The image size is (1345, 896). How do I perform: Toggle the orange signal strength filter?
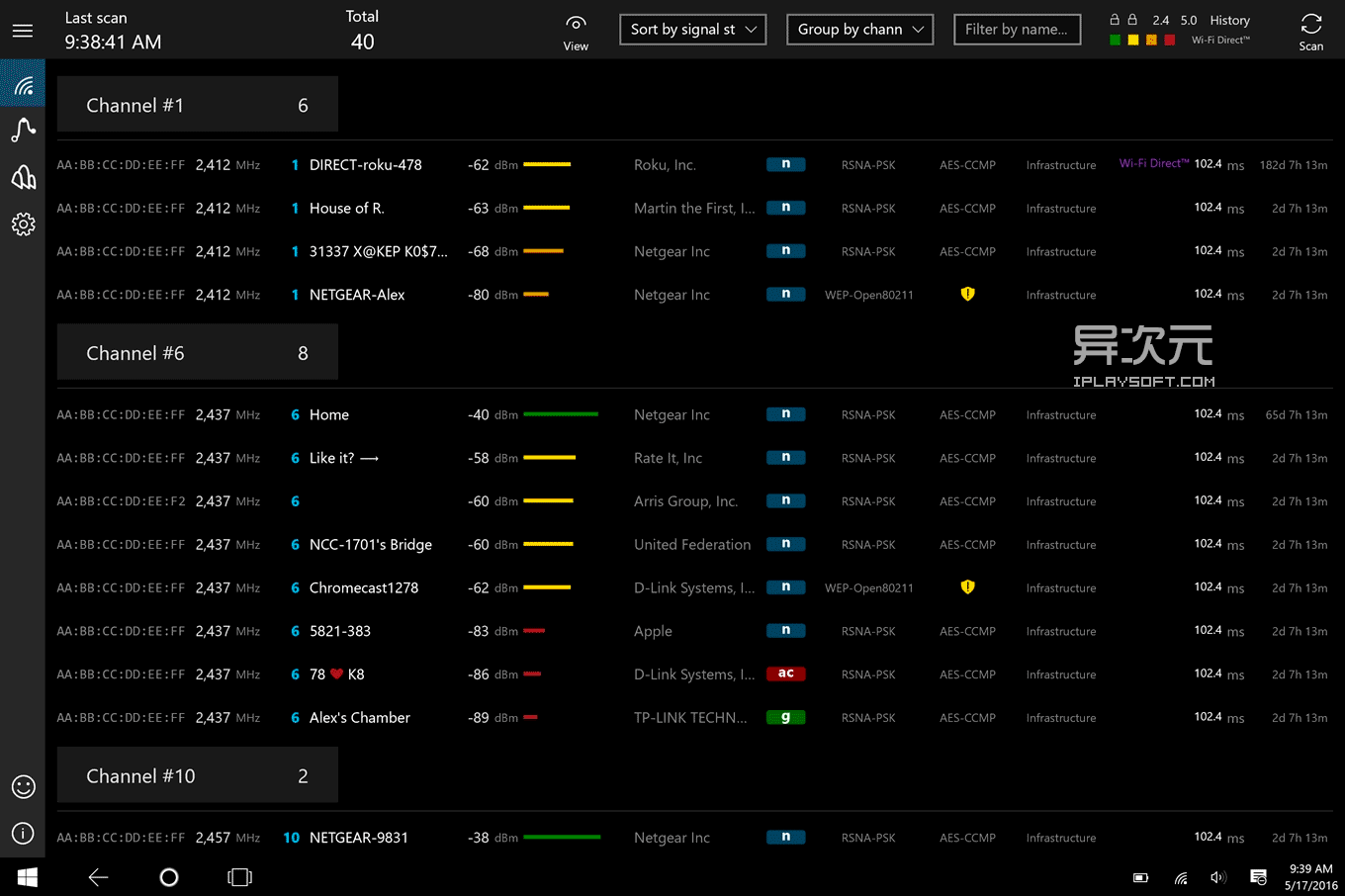(1151, 40)
